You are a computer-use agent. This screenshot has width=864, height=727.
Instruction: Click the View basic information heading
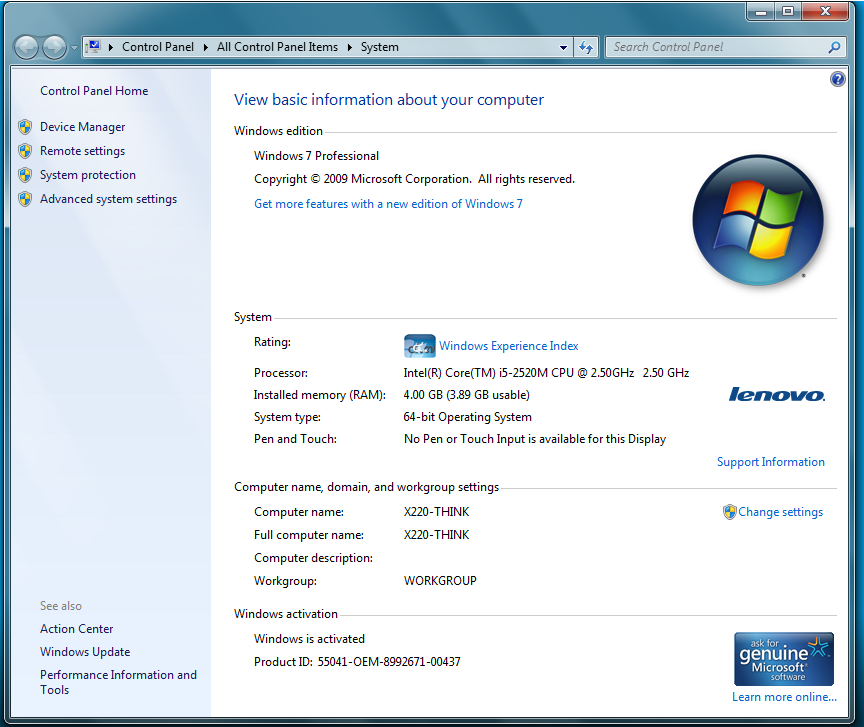click(389, 100)
